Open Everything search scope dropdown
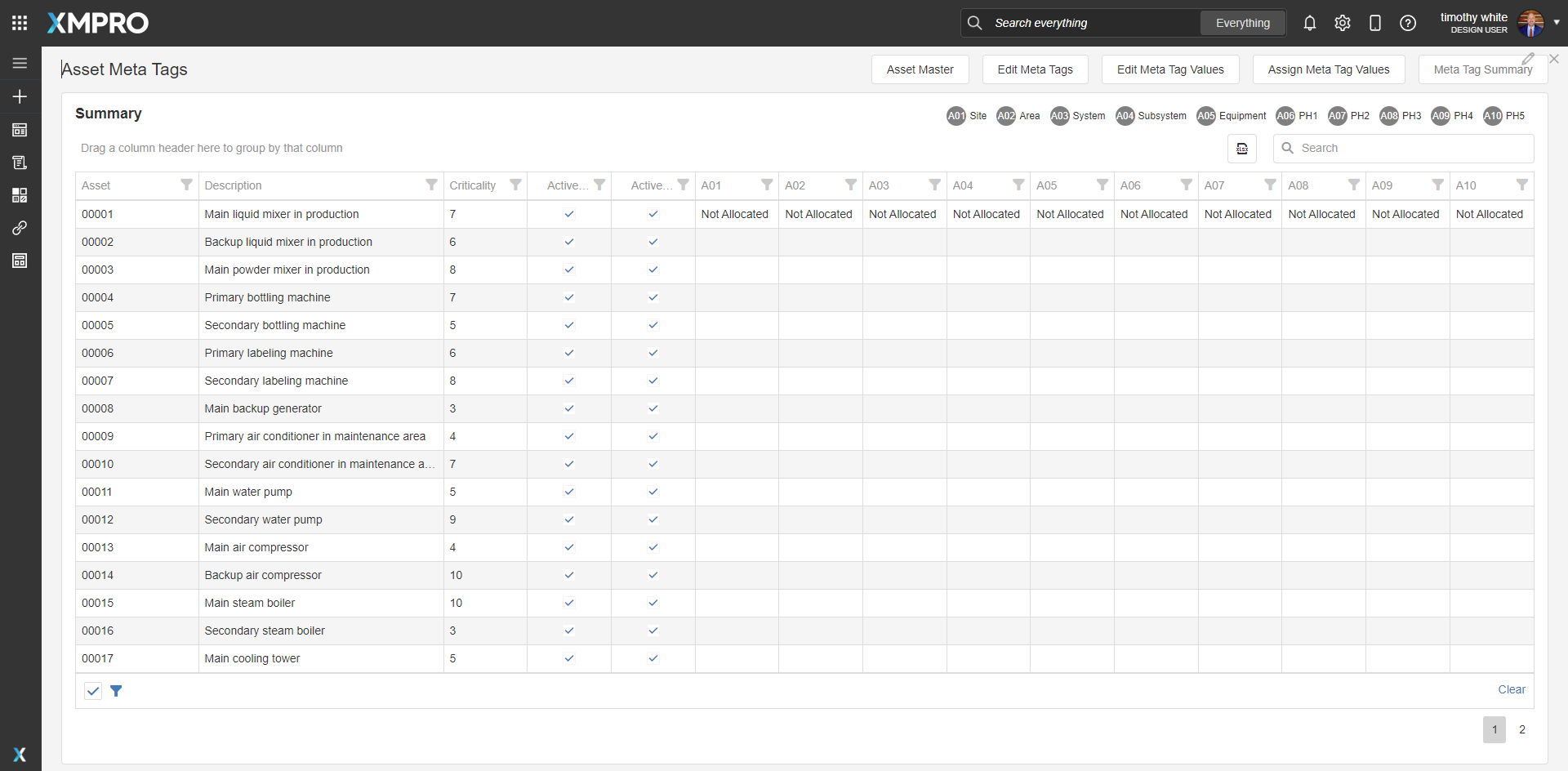 pyautogui.click(x=1243, y=23)
